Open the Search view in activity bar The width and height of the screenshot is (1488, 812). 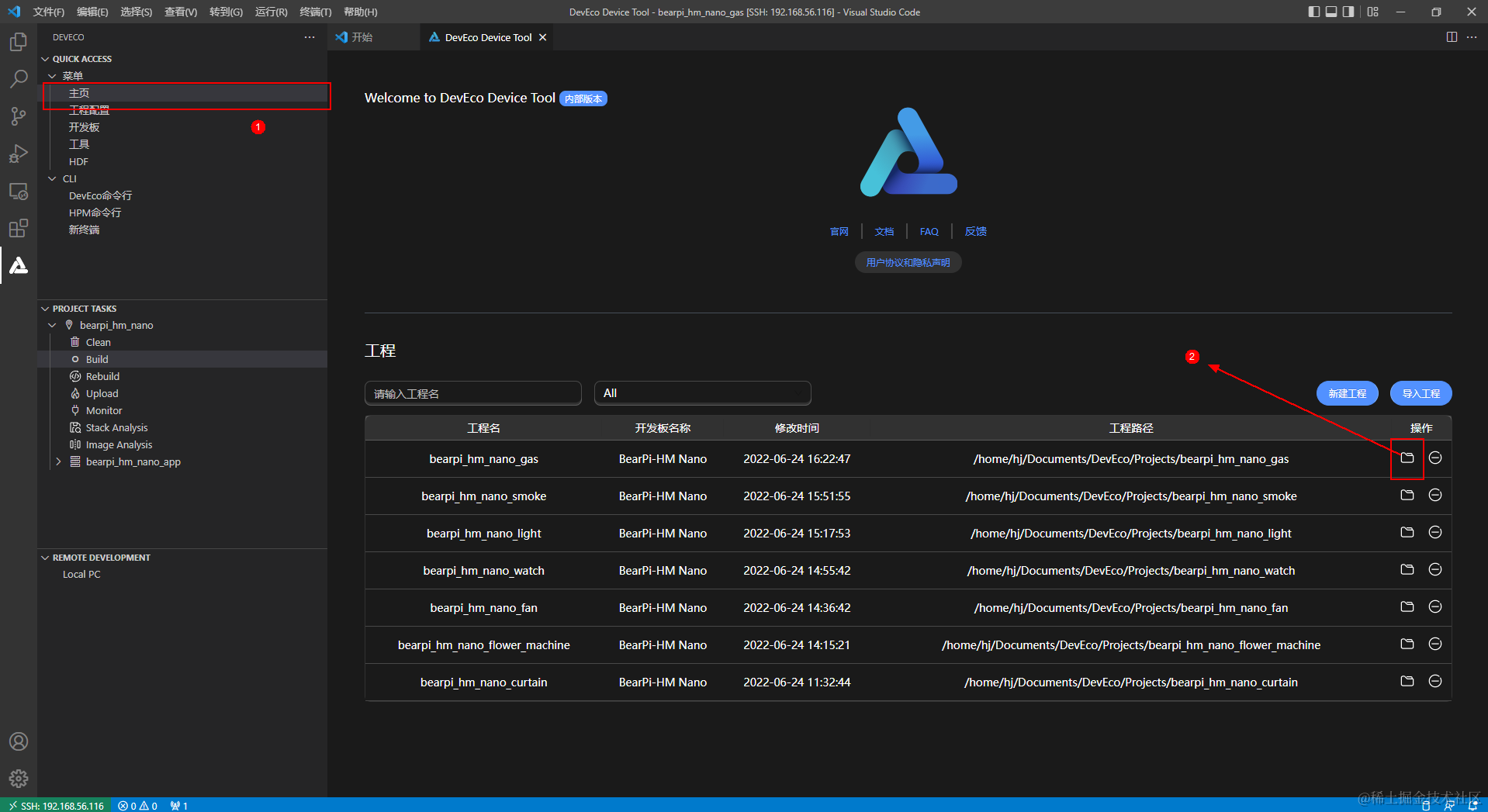[x=19, y=79]
